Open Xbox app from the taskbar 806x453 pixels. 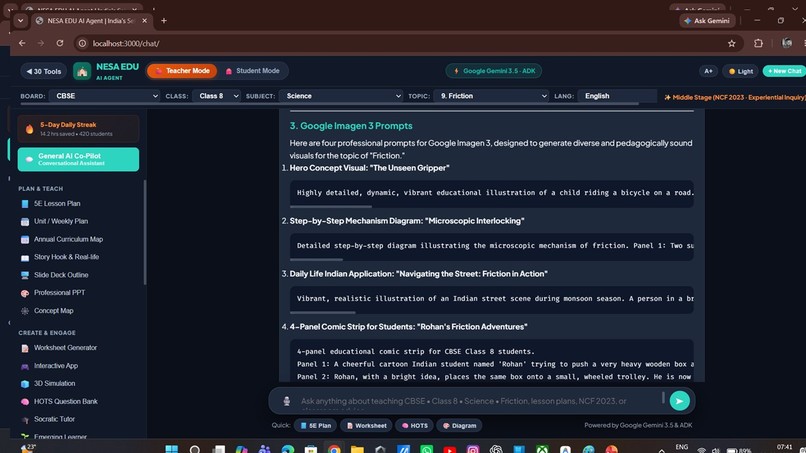542,449
